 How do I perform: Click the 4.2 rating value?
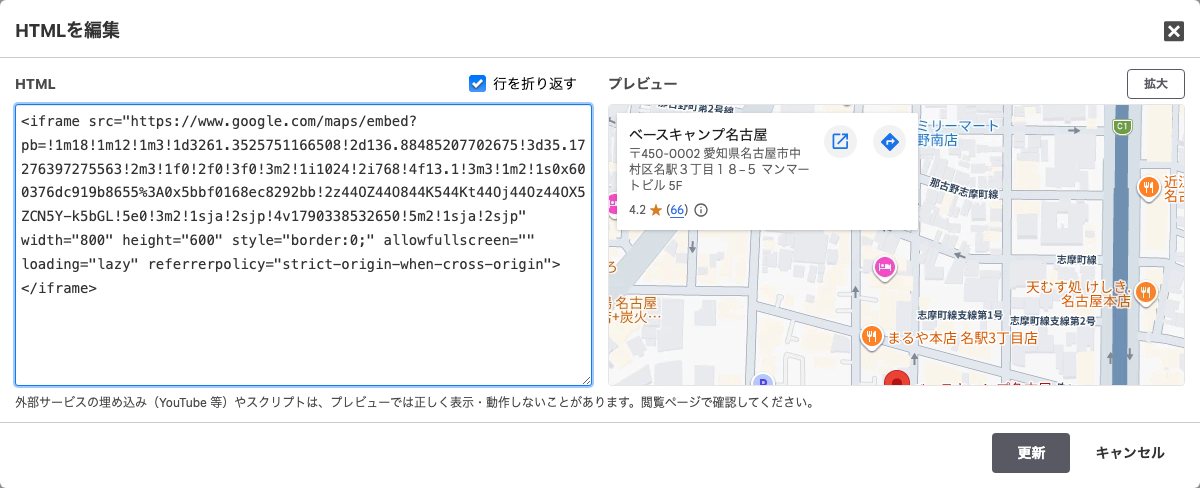point(638,210)
